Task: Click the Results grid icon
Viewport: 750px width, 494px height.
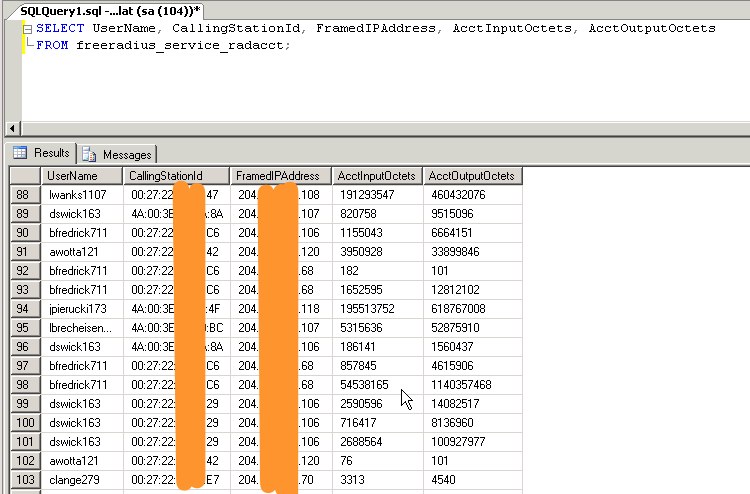Action: [x=20, y=153]
